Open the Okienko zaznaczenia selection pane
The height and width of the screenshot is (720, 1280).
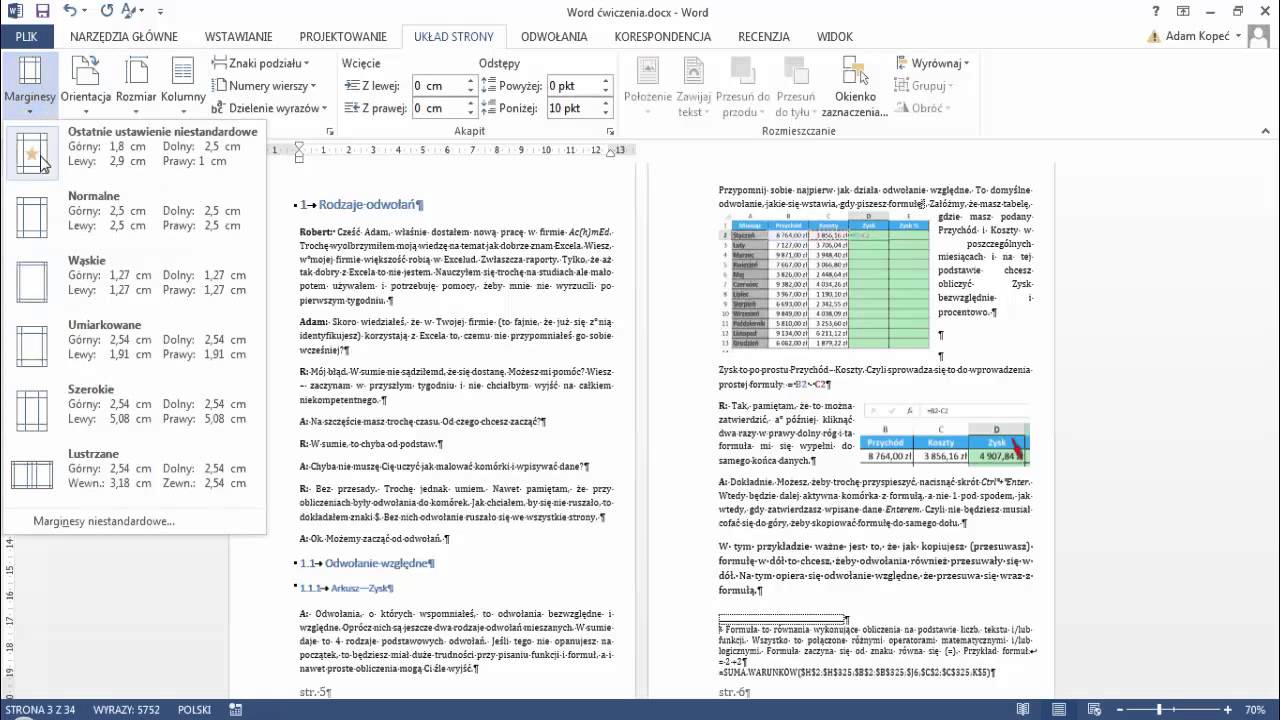coord(855,86)
